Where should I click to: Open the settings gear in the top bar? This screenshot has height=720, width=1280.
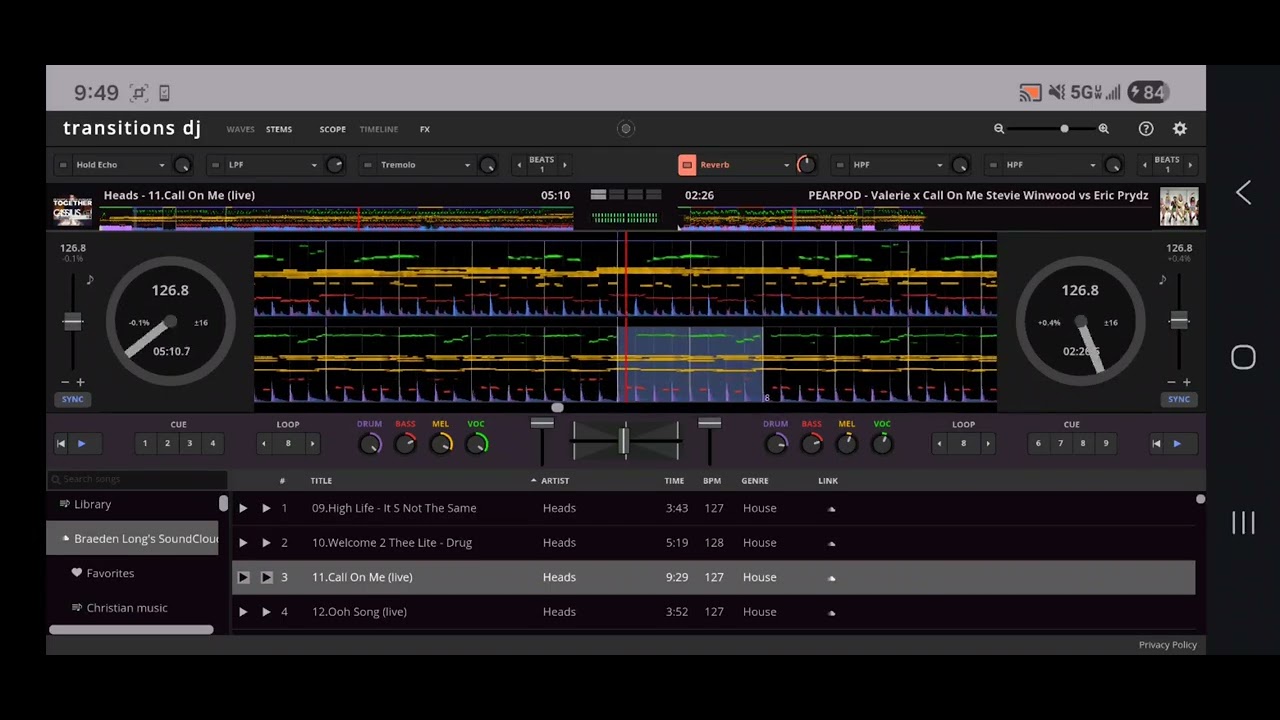(x=1180, y=129)
